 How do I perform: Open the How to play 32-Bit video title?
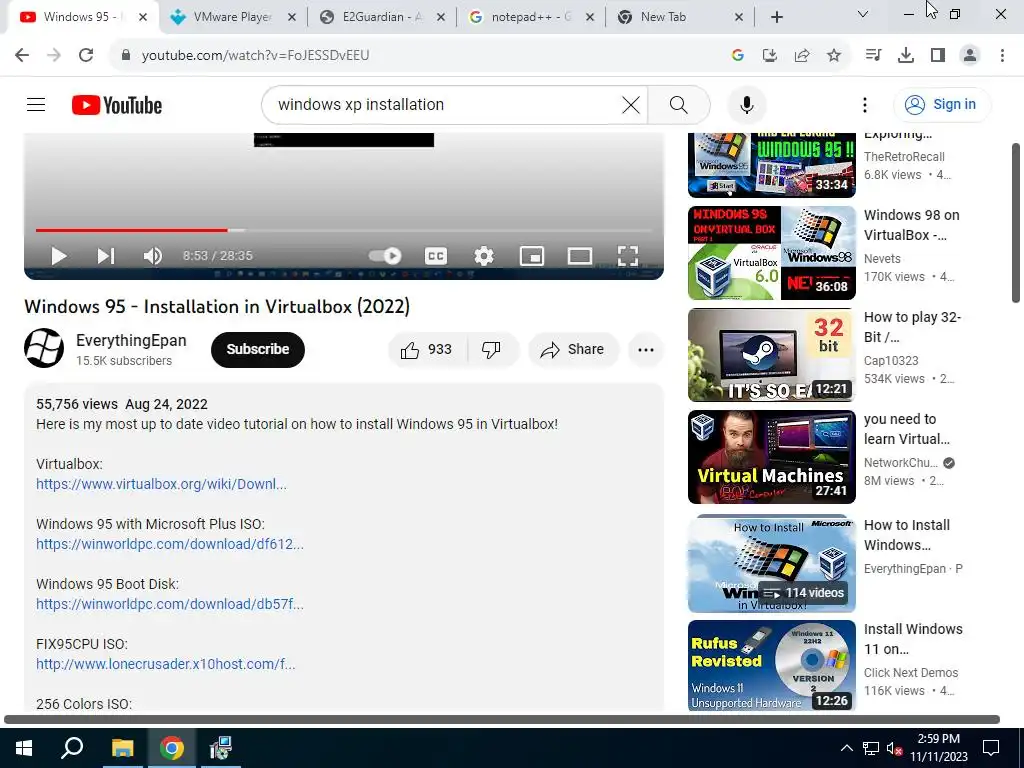tap(912, 327)
